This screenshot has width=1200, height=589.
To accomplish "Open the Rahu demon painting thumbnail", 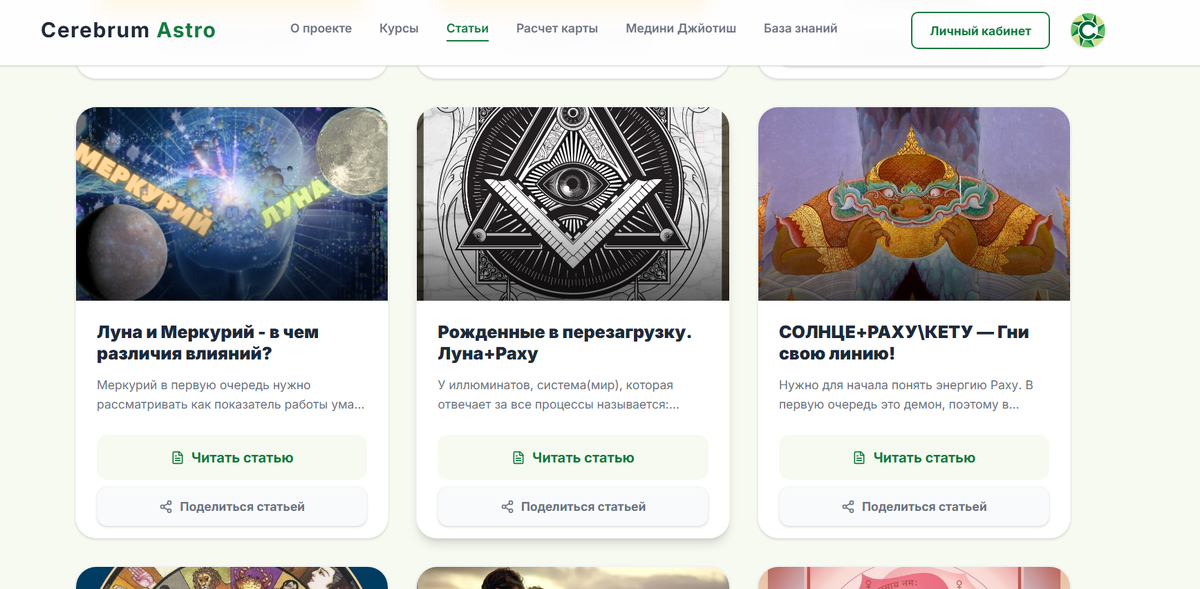I will (914, 204).
